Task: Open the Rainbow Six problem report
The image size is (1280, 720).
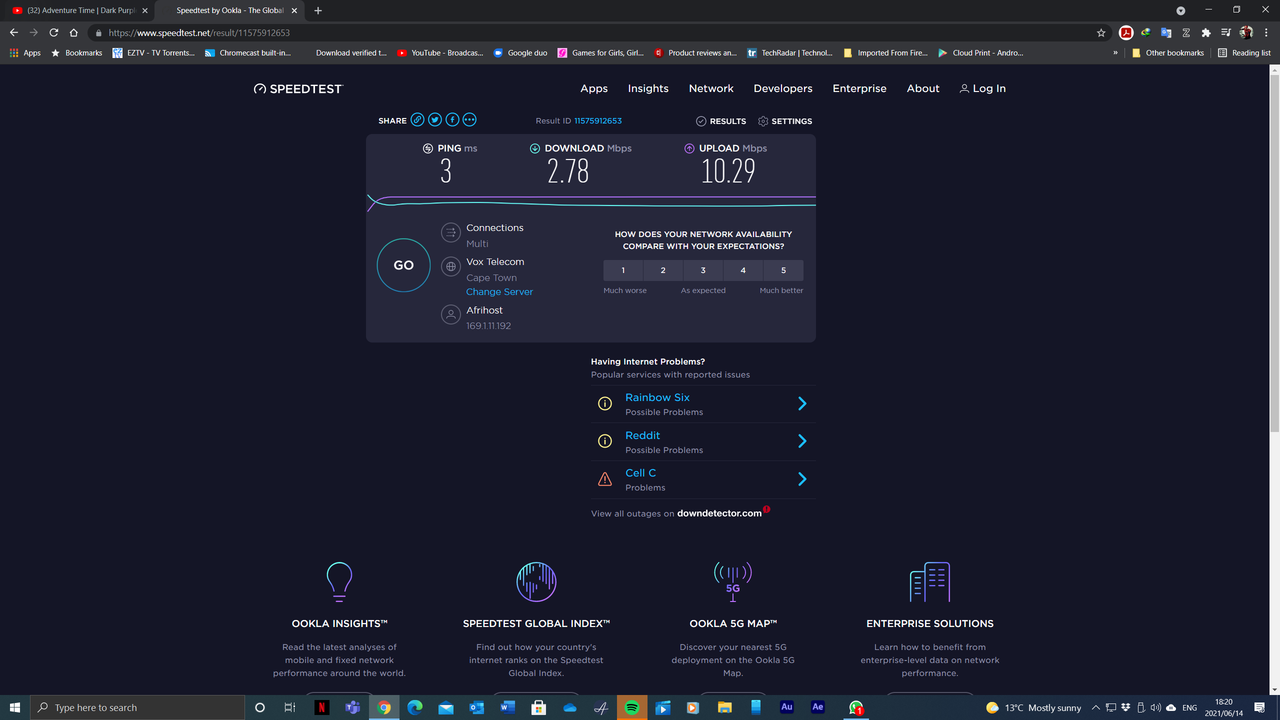Action: 657,398
